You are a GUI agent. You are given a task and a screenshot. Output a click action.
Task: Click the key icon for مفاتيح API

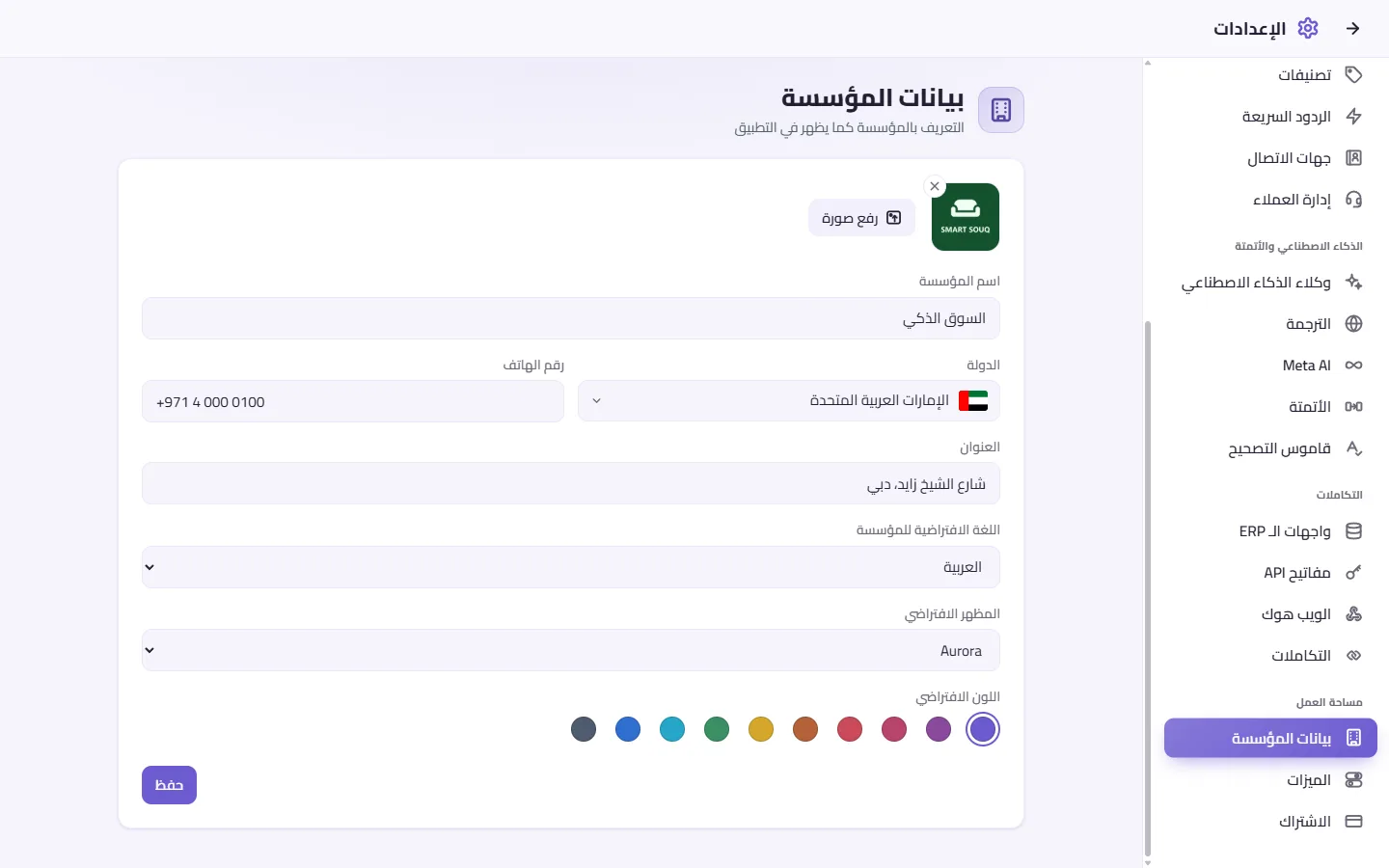coord(1353,572)
